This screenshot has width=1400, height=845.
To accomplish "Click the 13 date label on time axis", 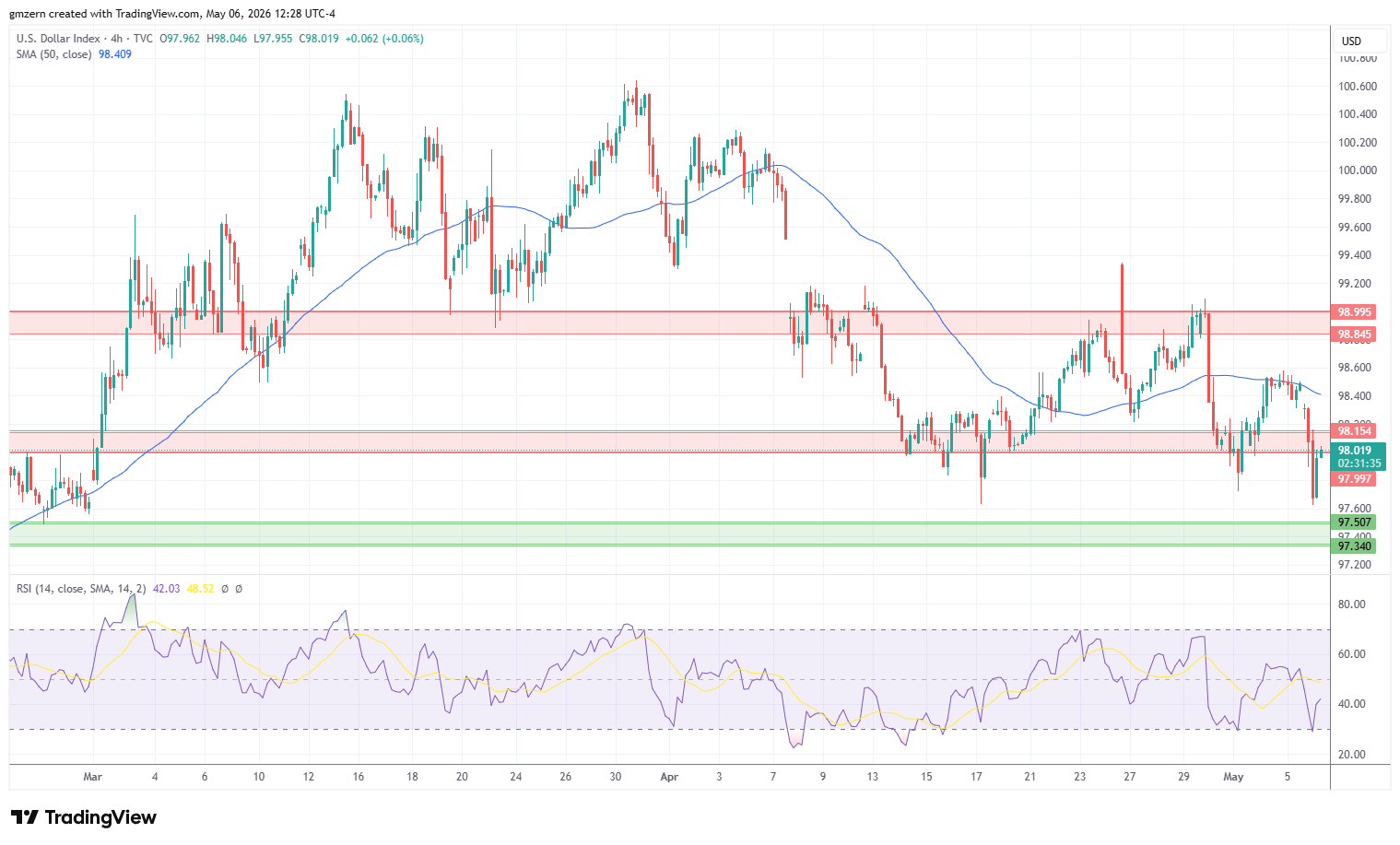I will click(873, 777).
